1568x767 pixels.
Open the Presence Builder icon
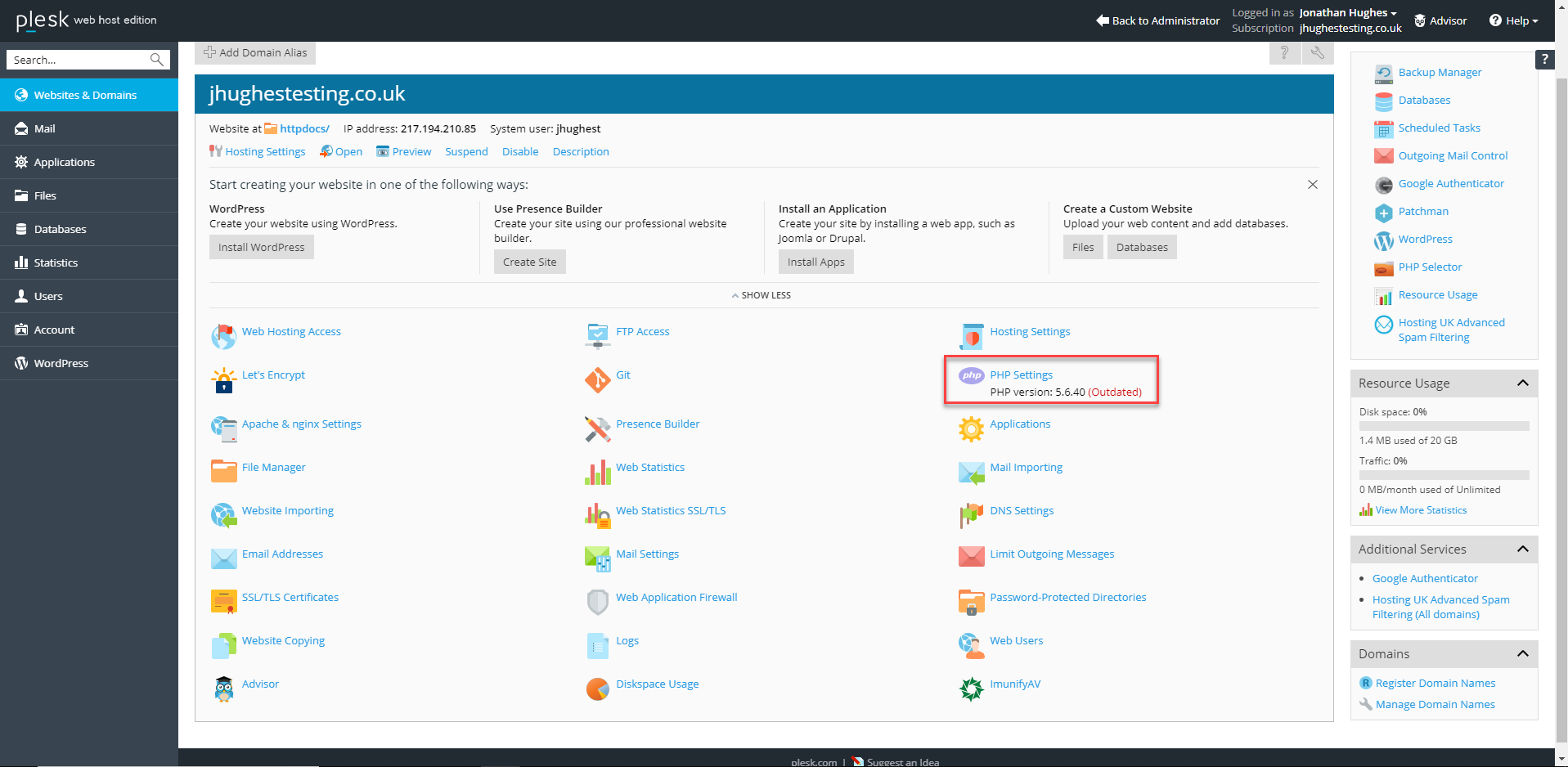(x=598, y=428)
